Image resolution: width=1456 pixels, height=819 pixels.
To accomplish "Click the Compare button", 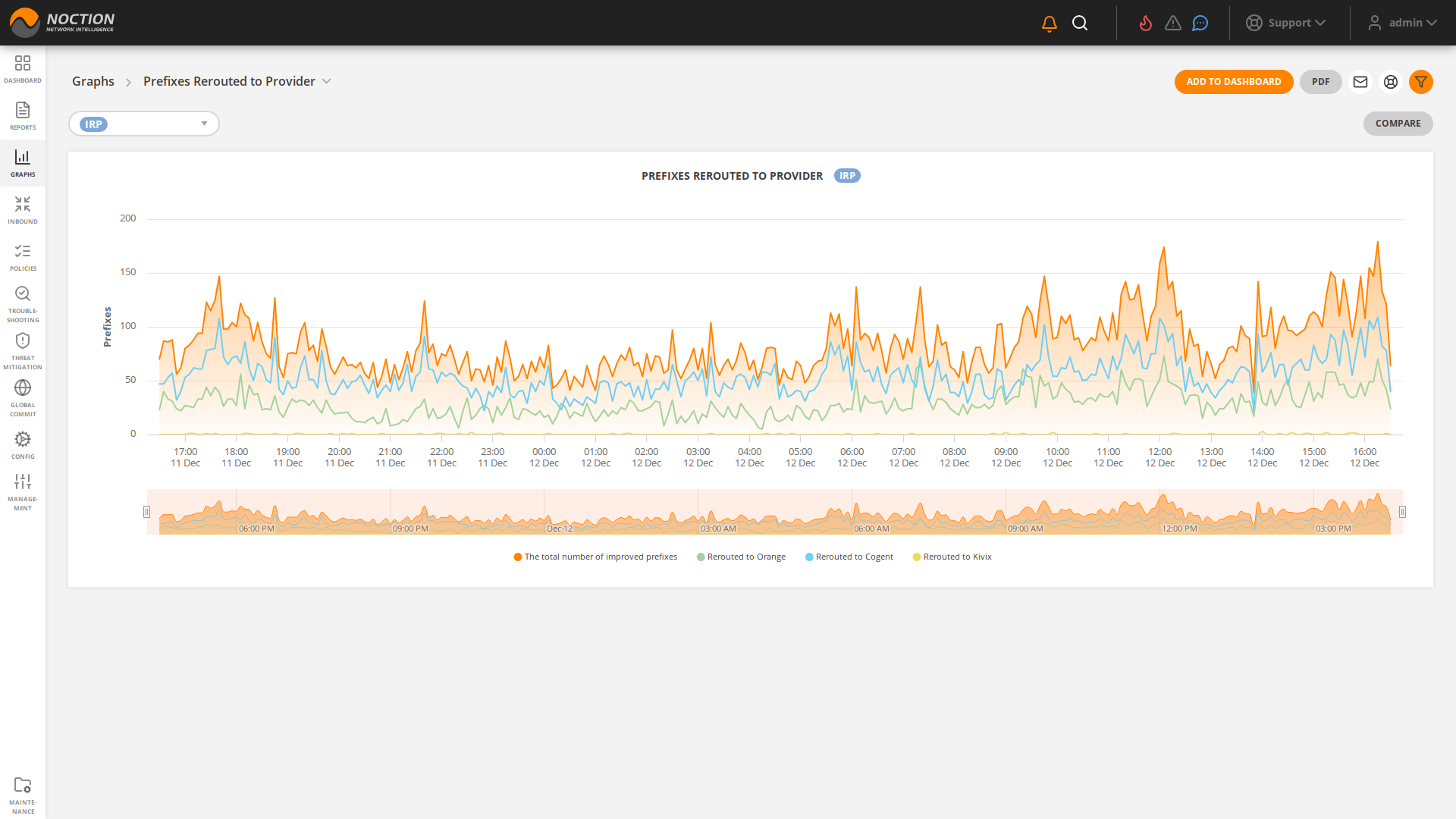I will [1398, 124].
